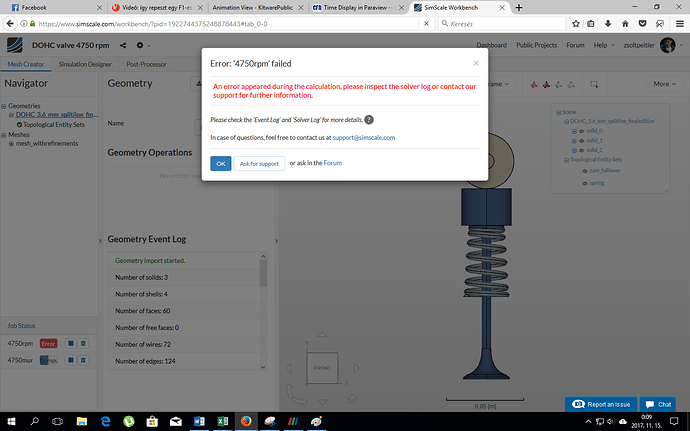Toggle visibility of cam_follower set
690x431 pixels.
tap(585, 171)
